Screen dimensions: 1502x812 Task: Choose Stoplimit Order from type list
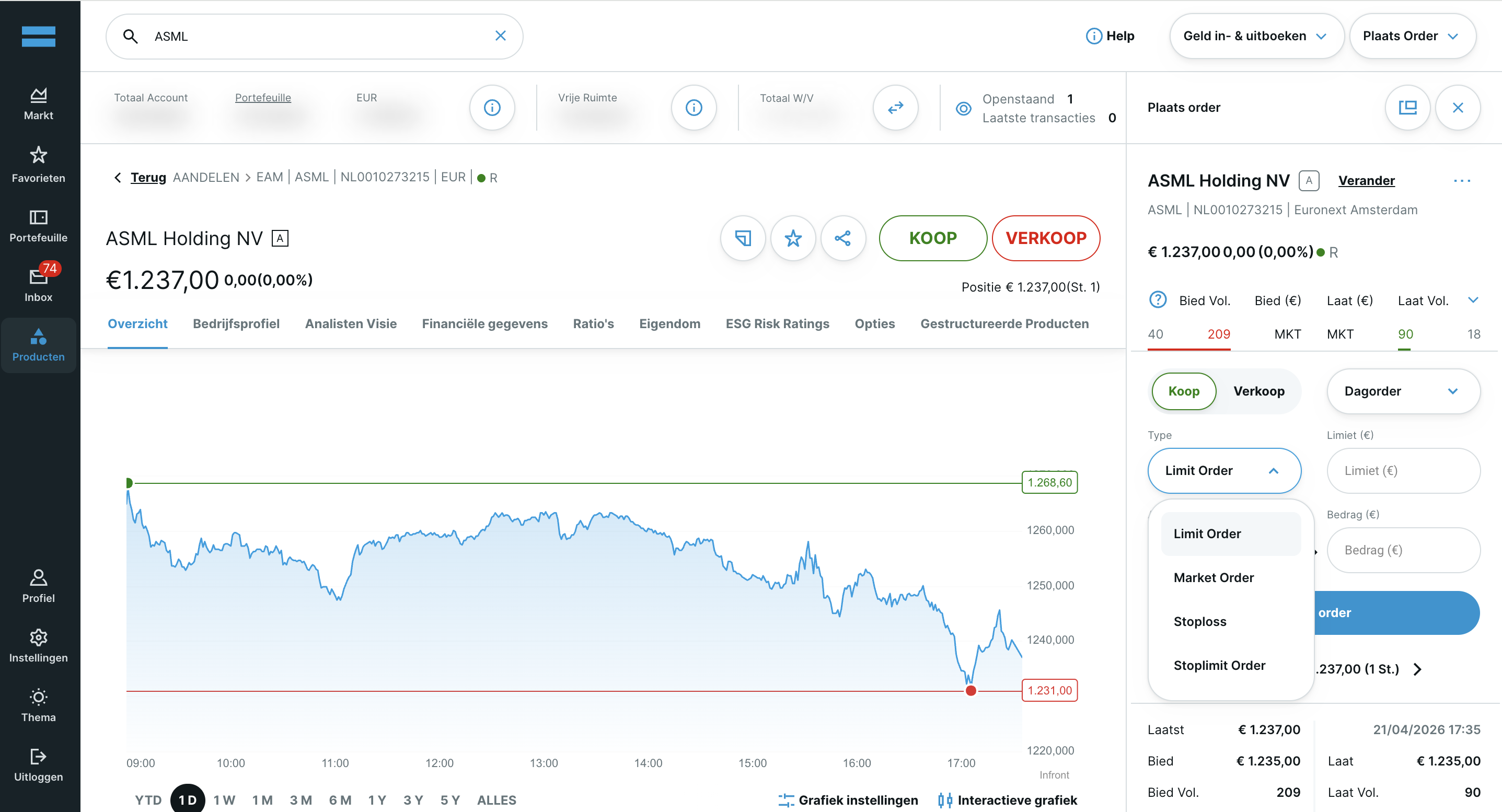point(1230,665)
